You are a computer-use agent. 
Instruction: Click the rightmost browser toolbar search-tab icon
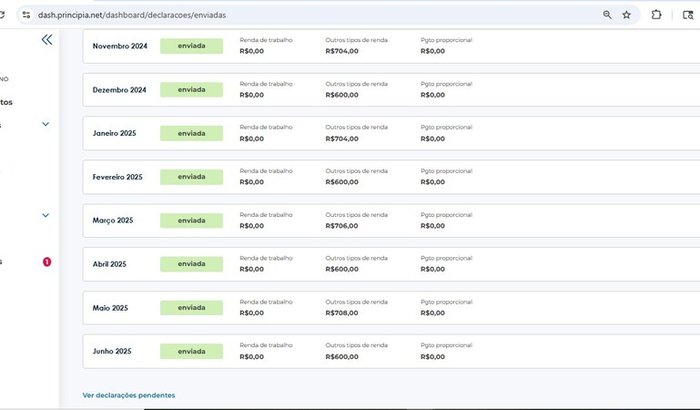tap(688, 15)
